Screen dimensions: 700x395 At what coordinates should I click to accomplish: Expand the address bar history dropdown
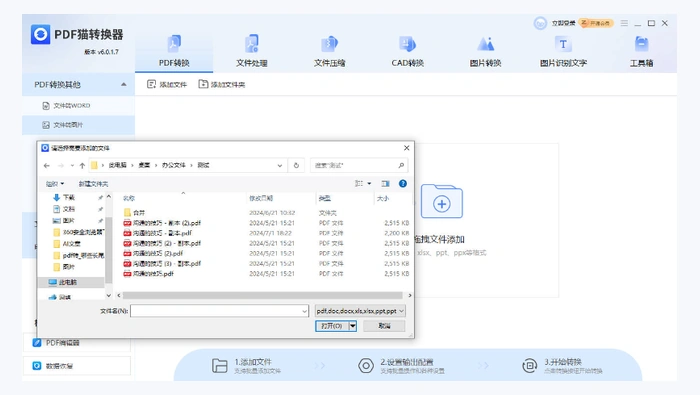tap(280, 166)
